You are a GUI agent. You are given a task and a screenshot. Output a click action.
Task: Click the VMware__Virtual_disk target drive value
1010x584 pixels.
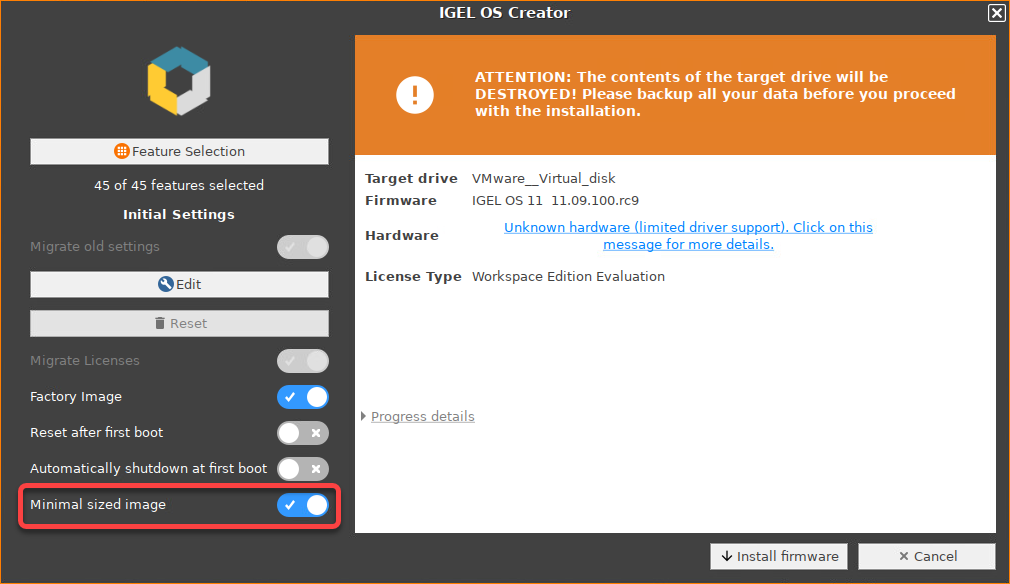pyautogui.click(x=544, y=179)
